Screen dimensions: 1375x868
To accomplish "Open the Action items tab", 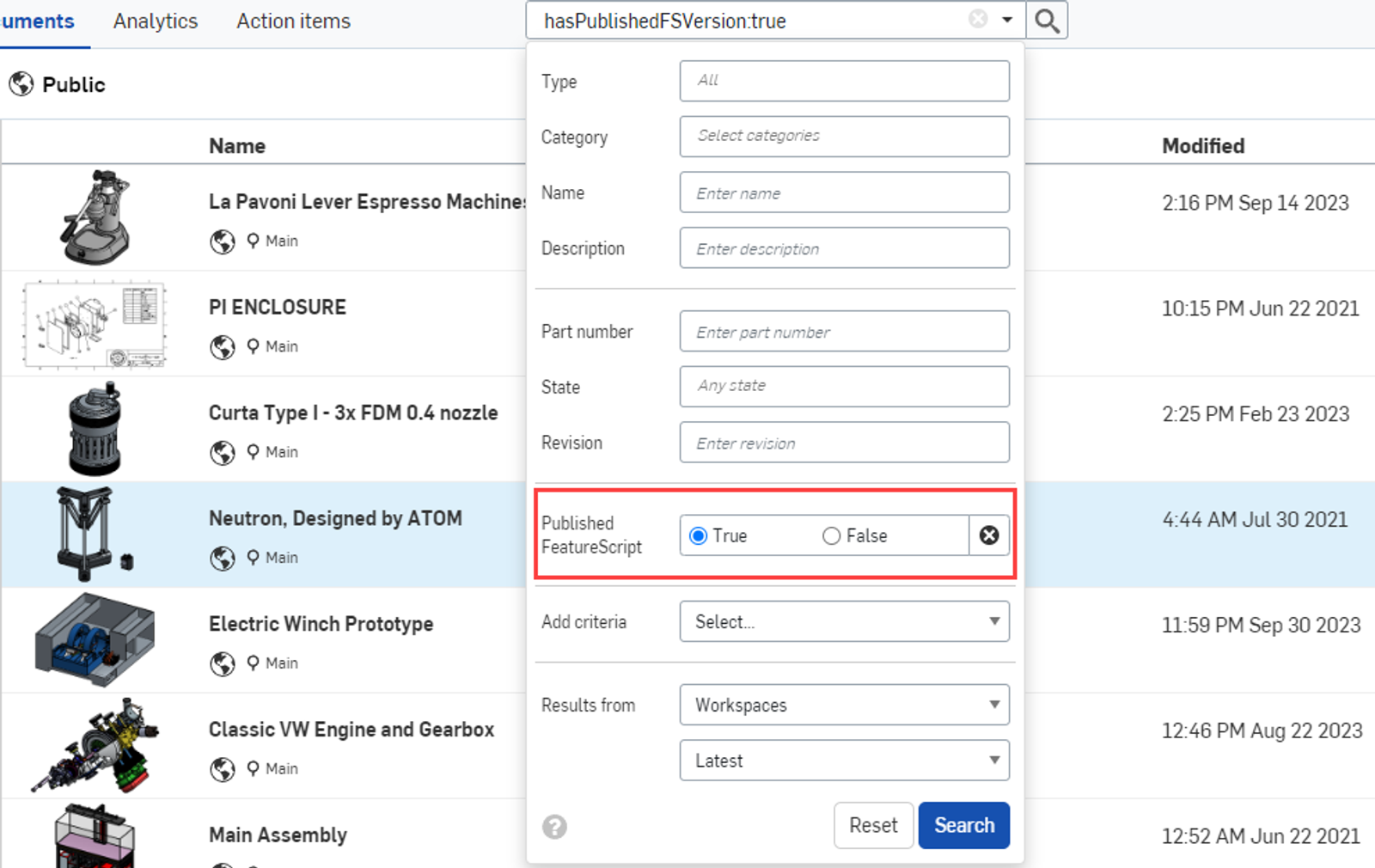I will (293, 21).
